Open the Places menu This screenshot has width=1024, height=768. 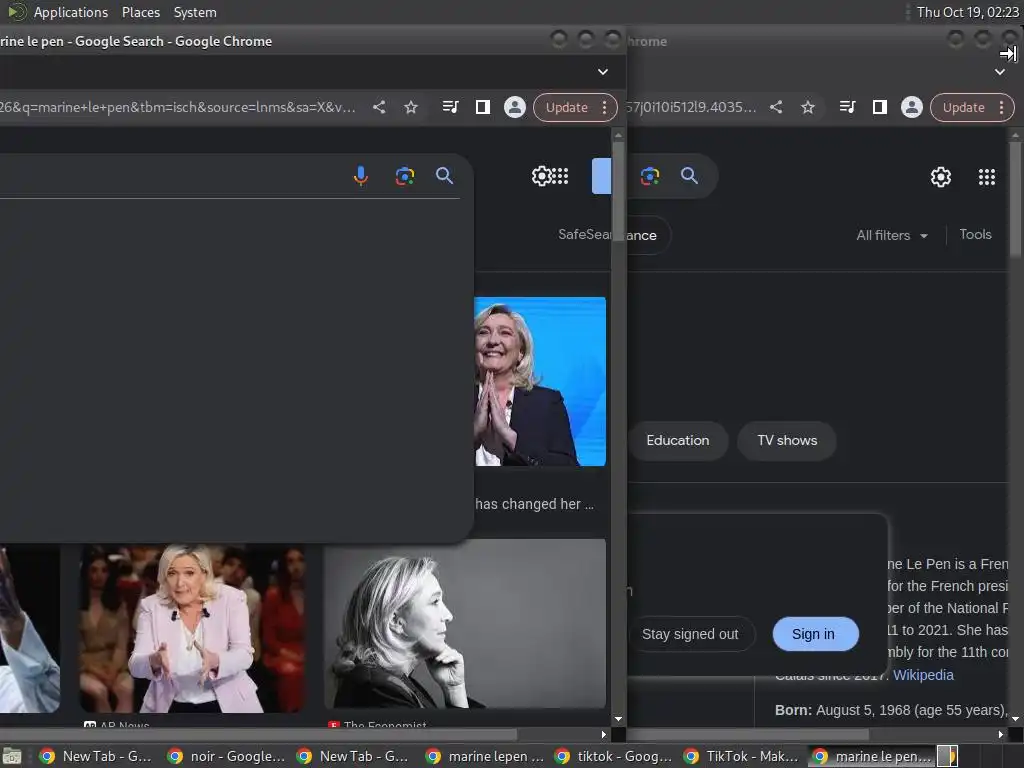[140, 12]
